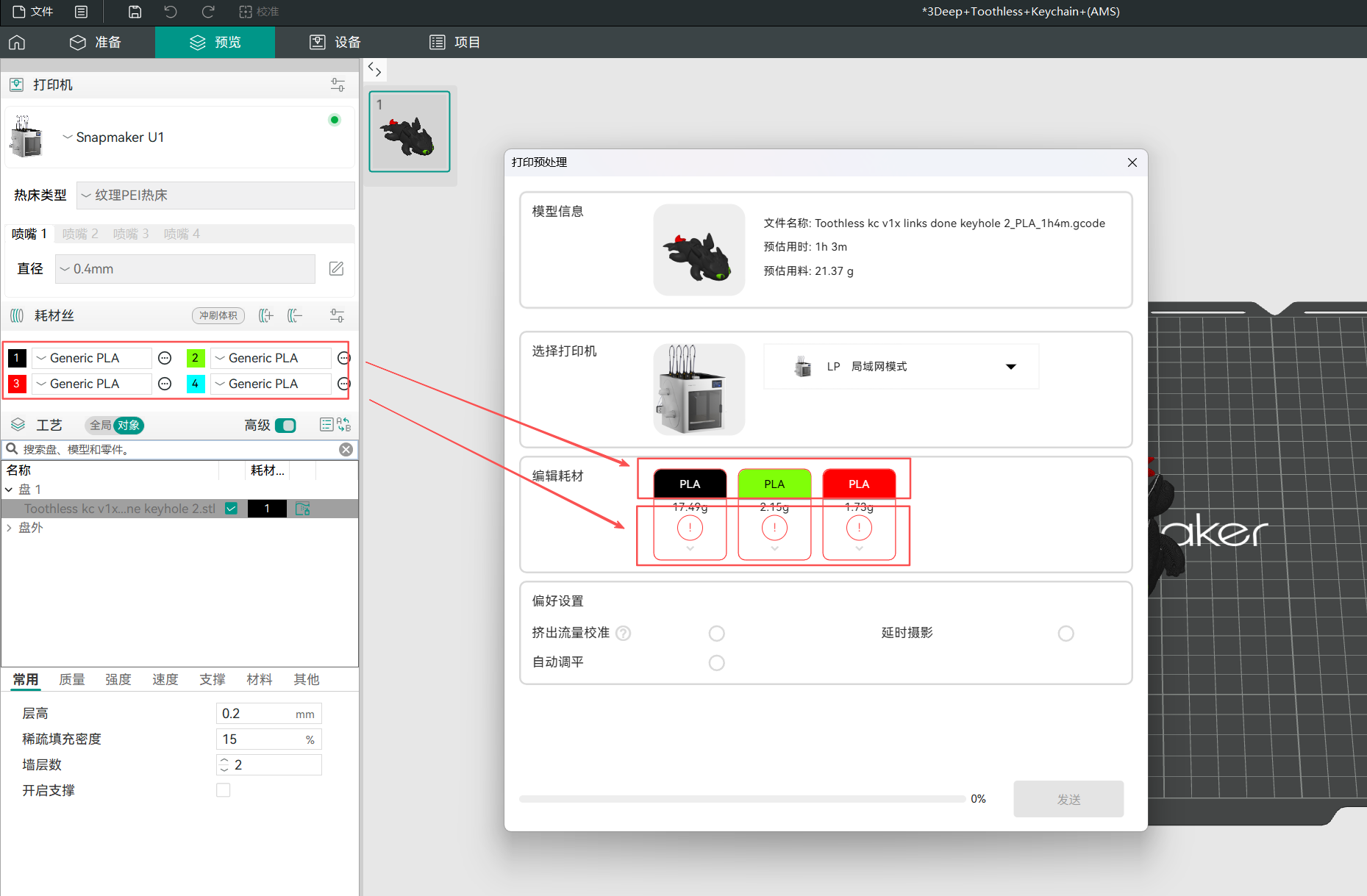Viewport: 1367px width, 896px height.
Task: Open printer settings sliders icon
Action: [338, 85]
